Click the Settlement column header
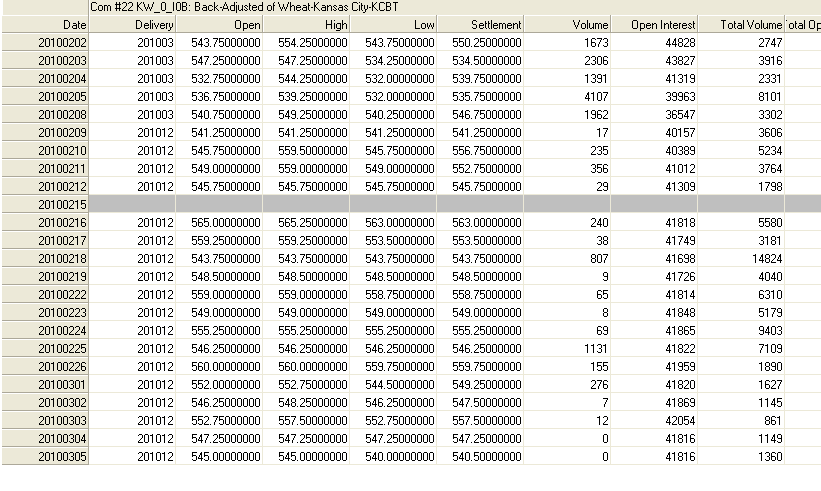This screenshot has width=821, height=491. [480, 23]
